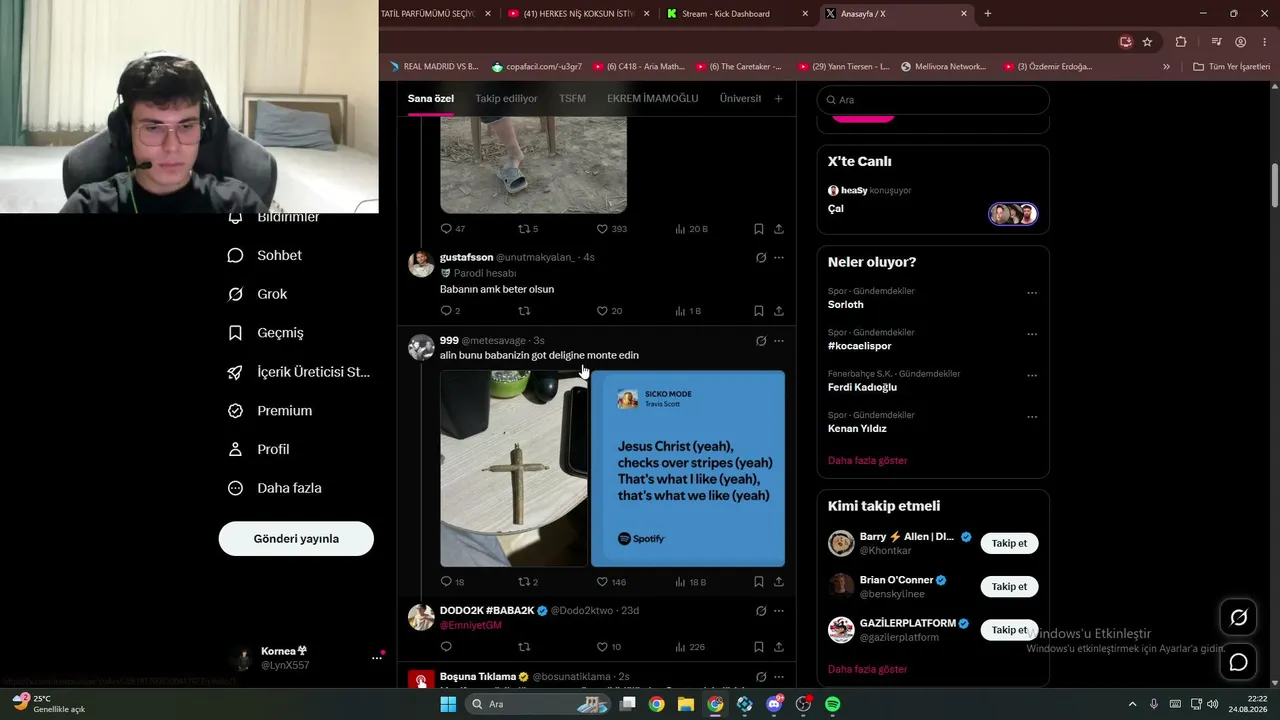Bookmark the 999 @metesavage post
This screenshot has height=720, width=1280.
click(759, 582)
